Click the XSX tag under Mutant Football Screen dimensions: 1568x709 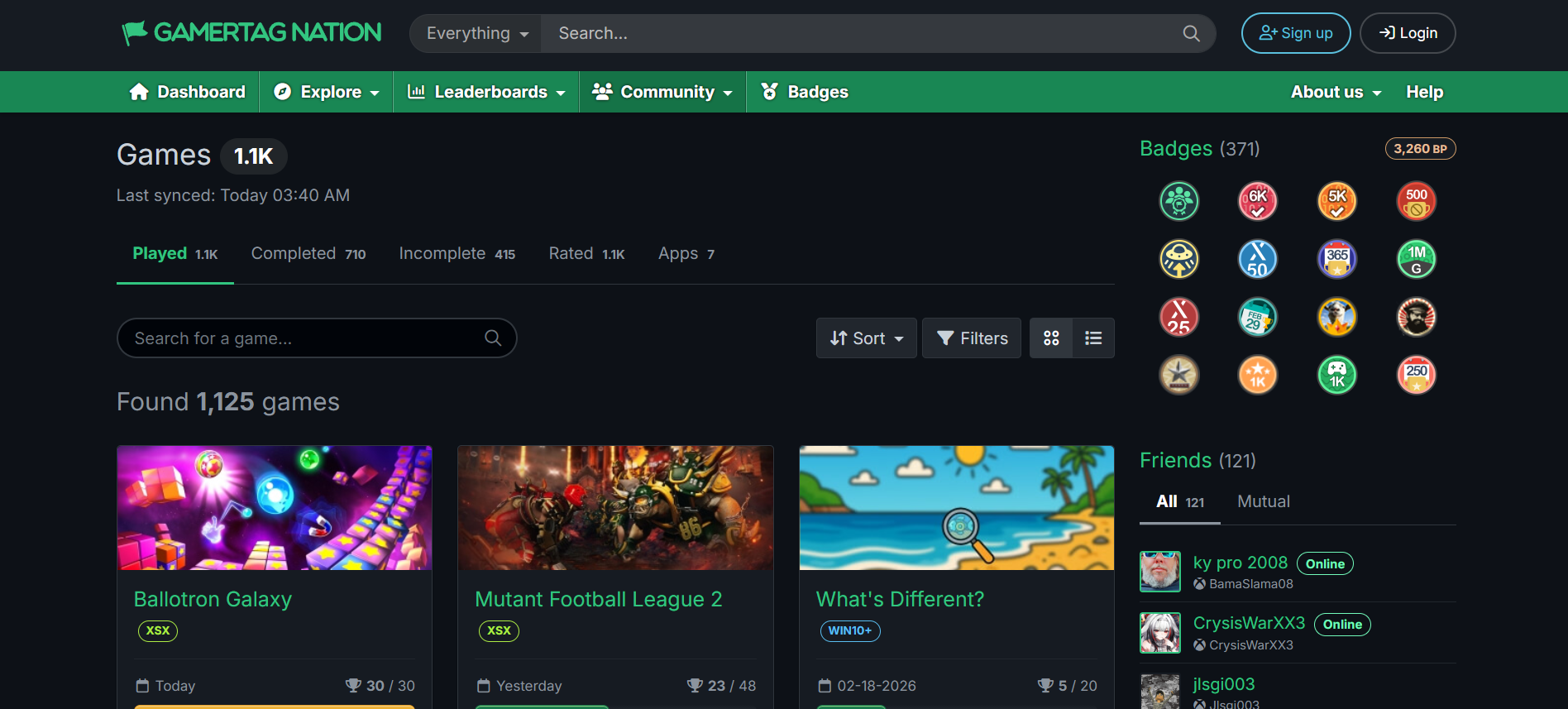point(499,630)
